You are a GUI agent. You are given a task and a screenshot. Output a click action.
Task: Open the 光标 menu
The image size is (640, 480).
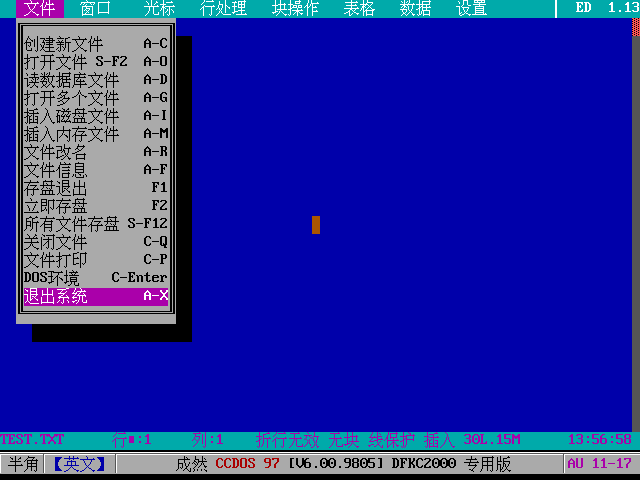pyautogui.click(x=160, y=9)
